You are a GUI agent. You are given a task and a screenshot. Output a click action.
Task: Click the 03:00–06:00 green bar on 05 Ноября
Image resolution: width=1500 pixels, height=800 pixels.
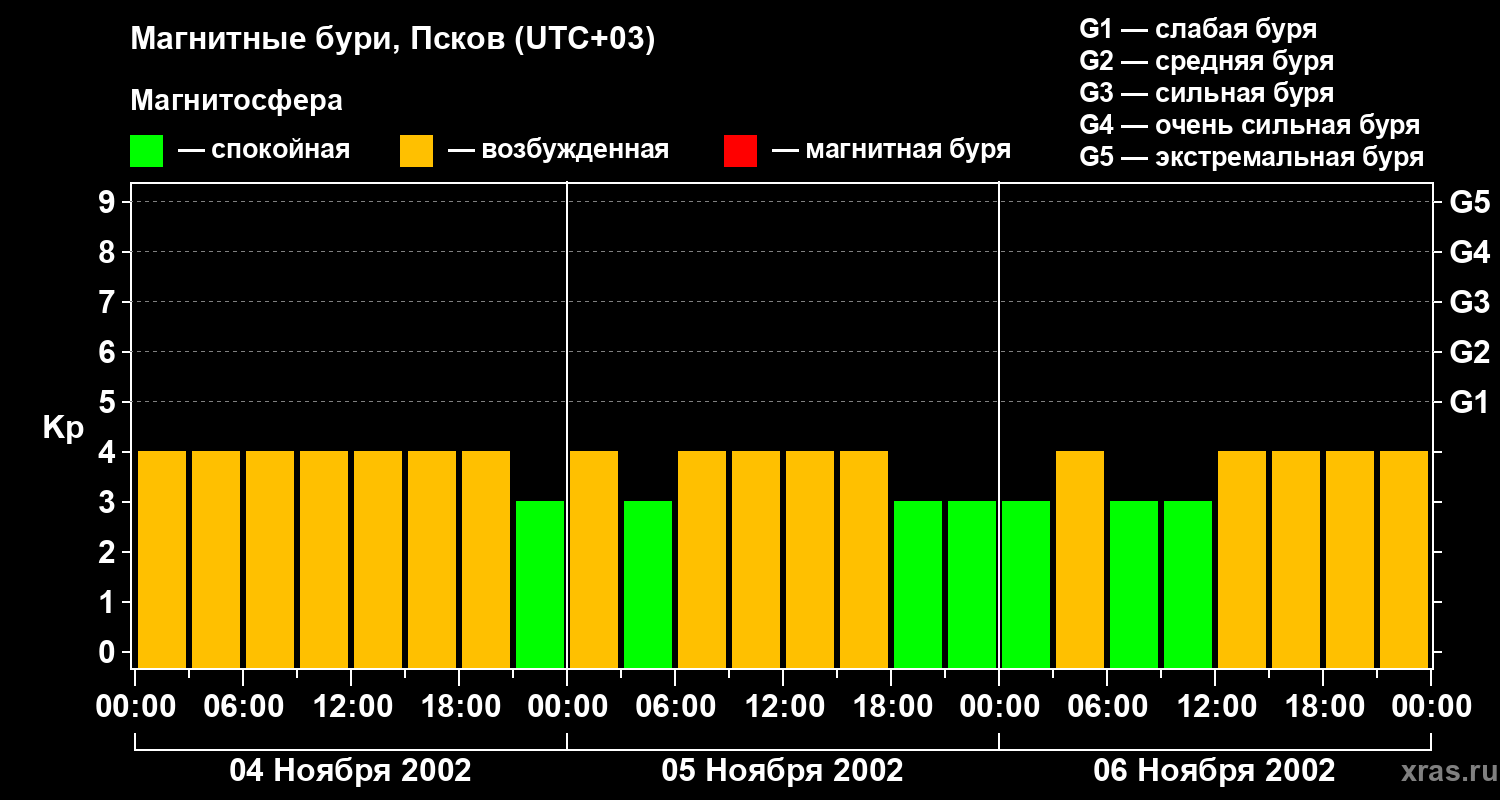pos(648,584)
